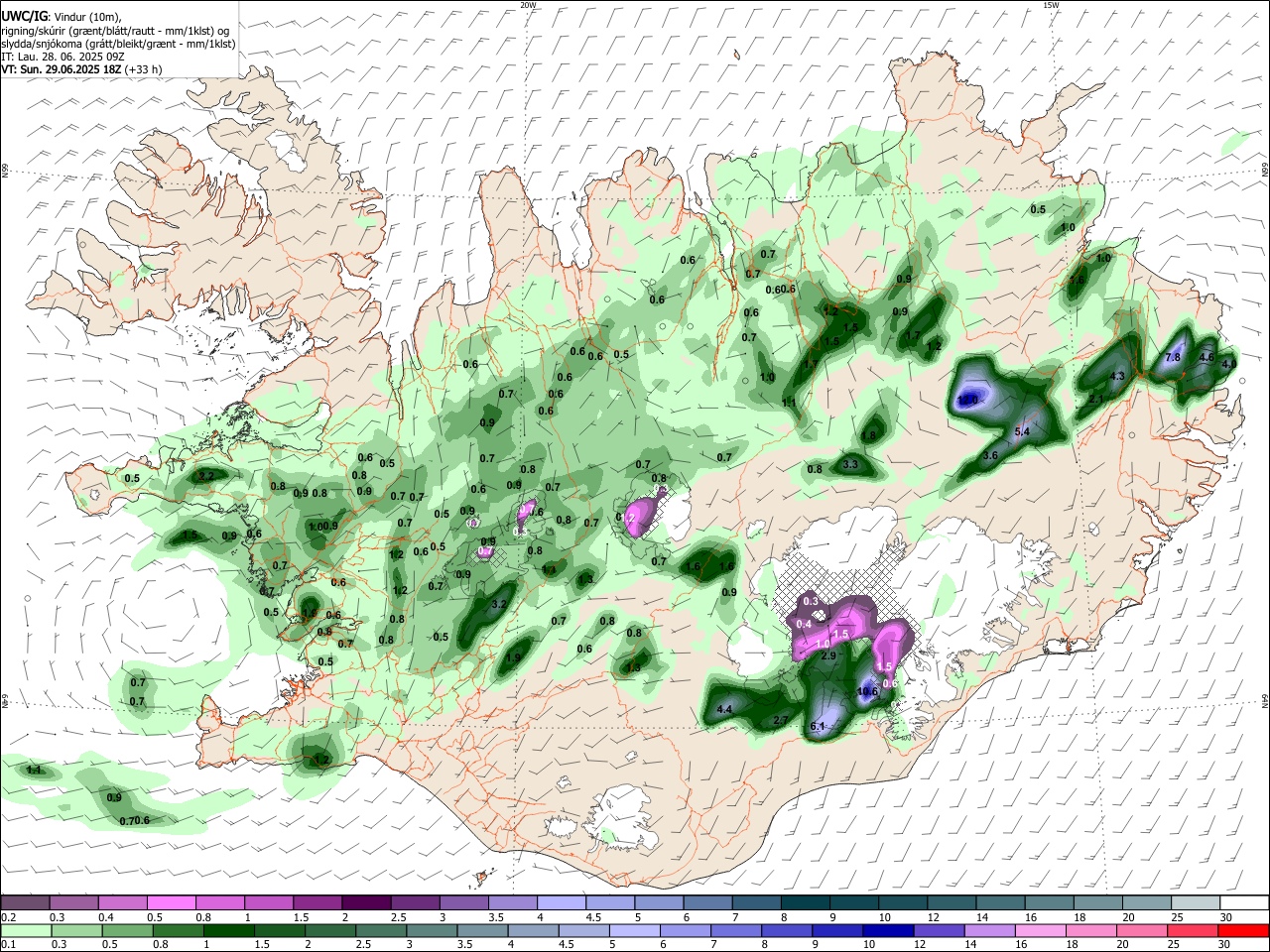Viewport: 1270px width, 952px height.
Task: Click top legend swatch between 0.5 and 0.8
Action: [171, 902]
